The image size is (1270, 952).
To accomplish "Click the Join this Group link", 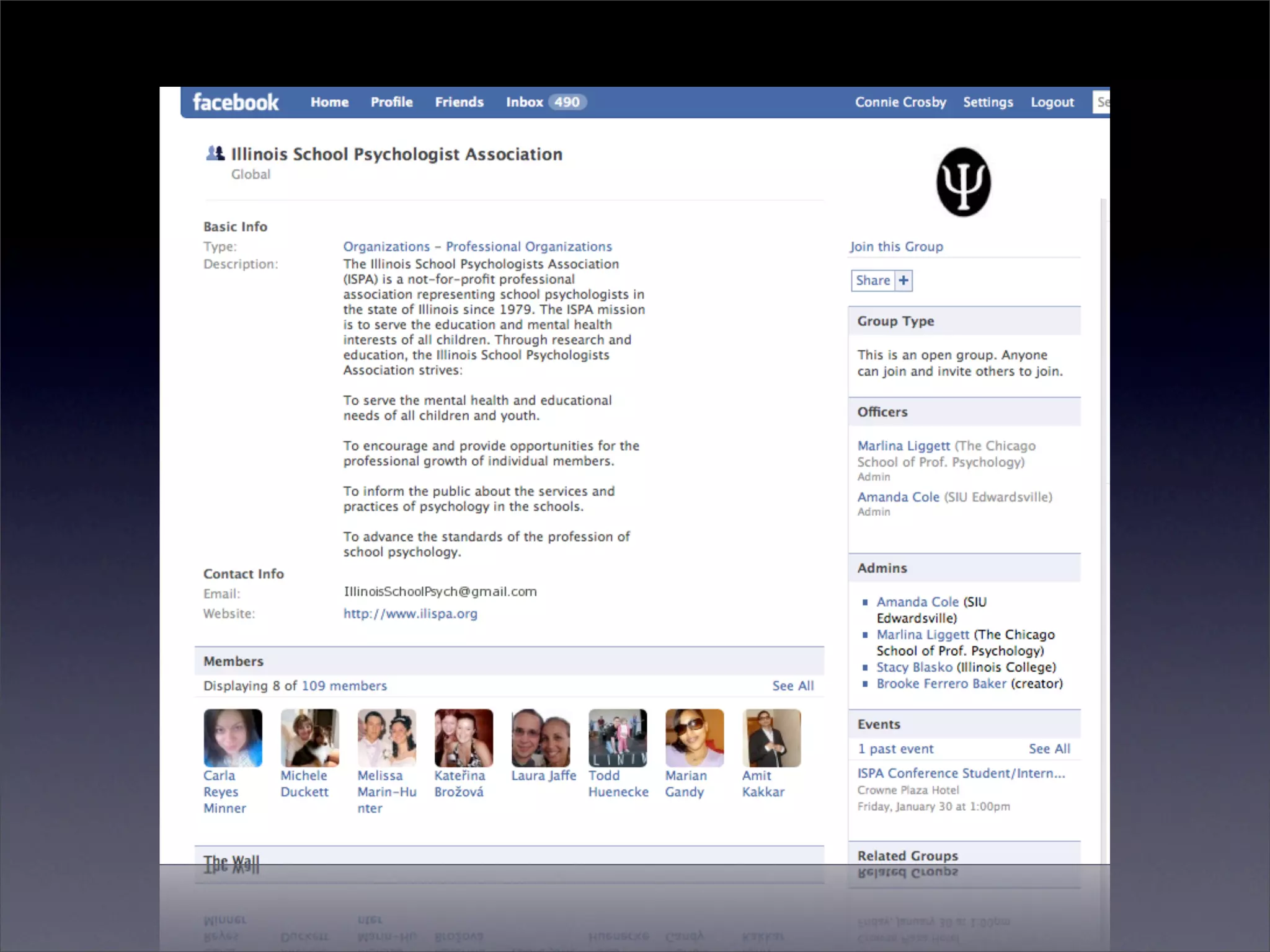I will coord(896,247).
